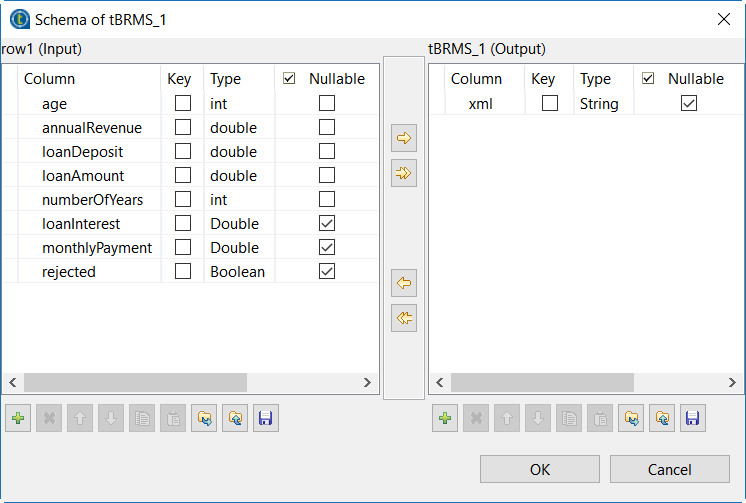The image size is (746, 503).
Task: Open Type cell for xml output column
Action: coord(600,103)
